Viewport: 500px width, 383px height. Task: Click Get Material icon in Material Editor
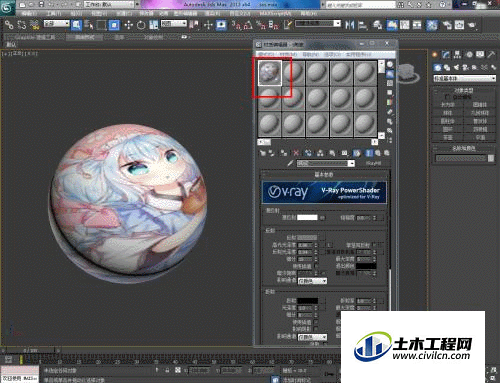[x=263, y=153]
